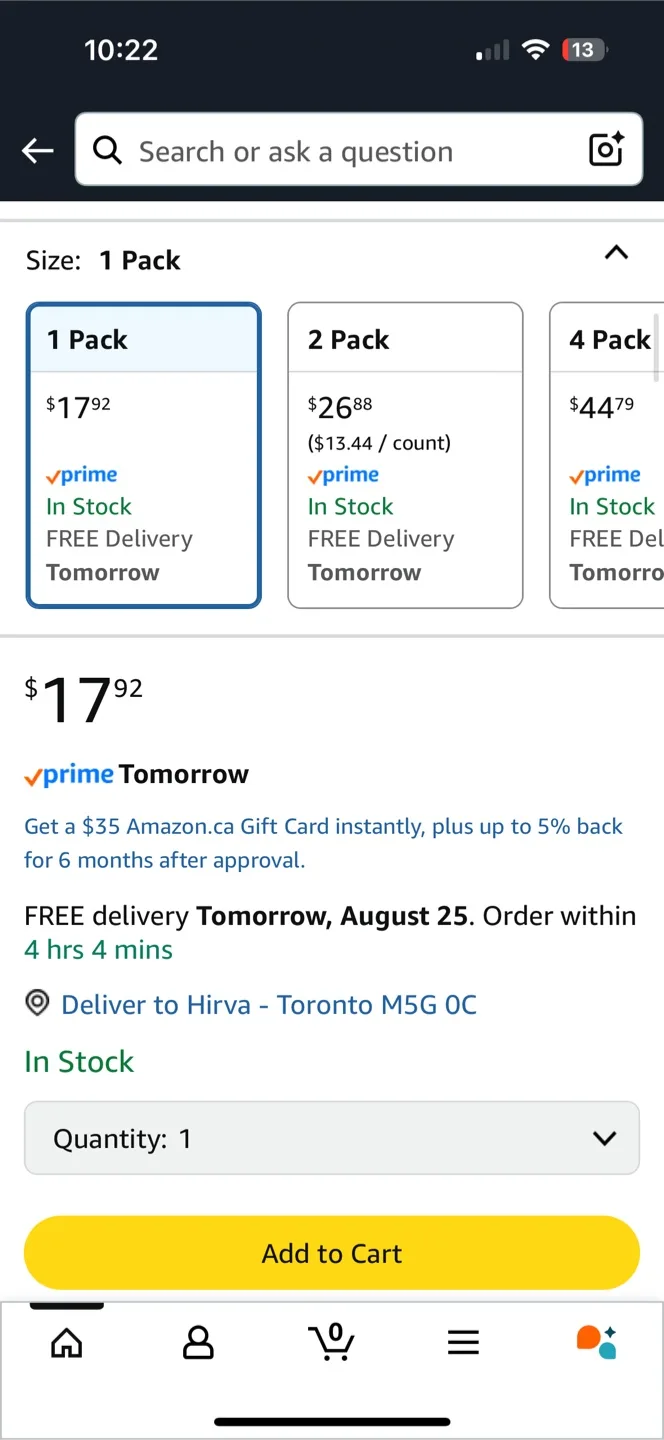
Task: Open the hamburger menu icon
Action: coord(463,1343)
